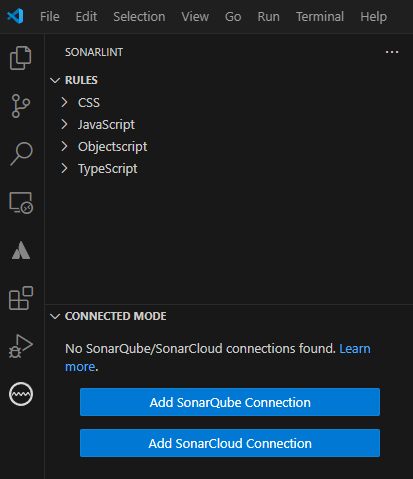Click the VS Code logo icon
Viewport: 413px width, 479px height.
pos(15,16)
